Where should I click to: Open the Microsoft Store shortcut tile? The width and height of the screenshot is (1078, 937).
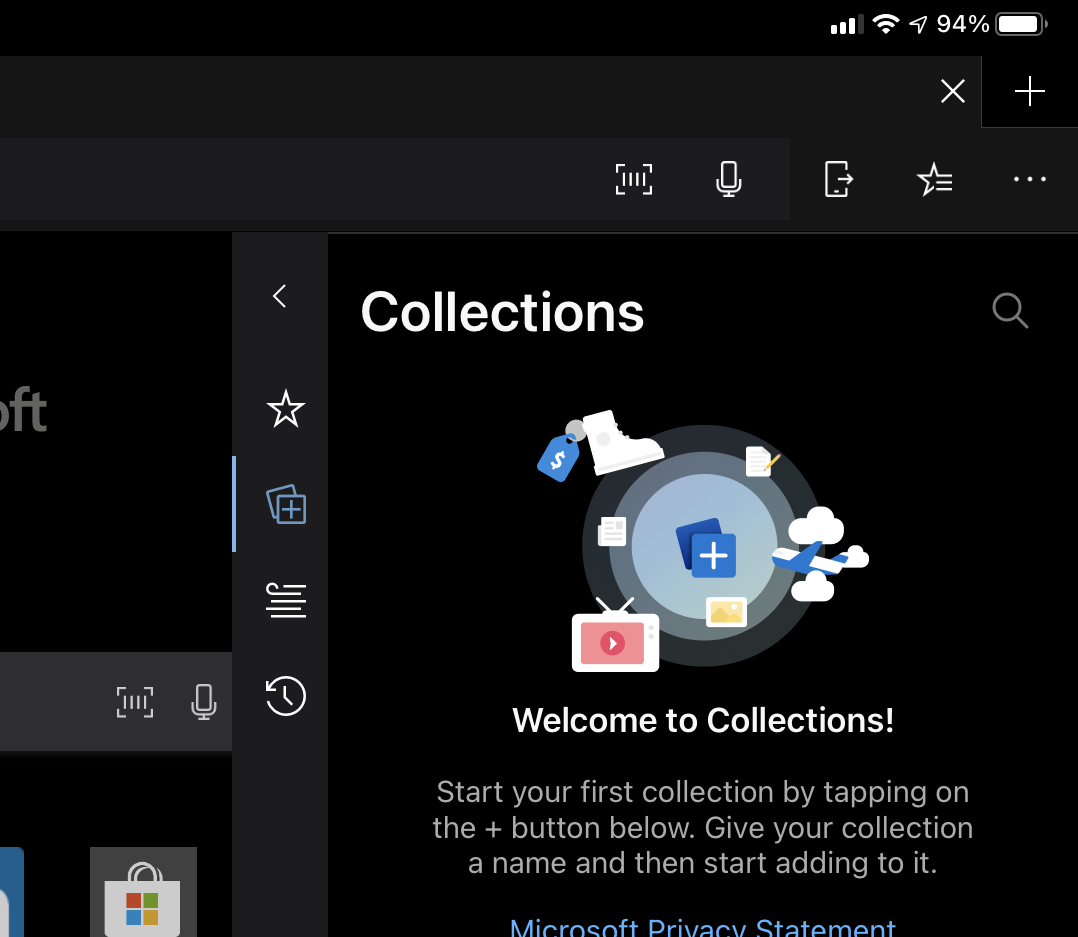point(143,892)
